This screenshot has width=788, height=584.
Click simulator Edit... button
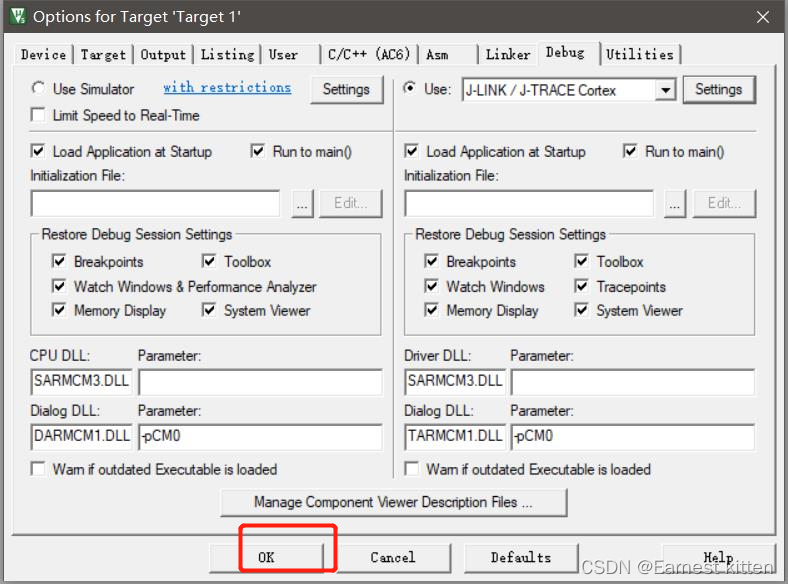(351, 204)
